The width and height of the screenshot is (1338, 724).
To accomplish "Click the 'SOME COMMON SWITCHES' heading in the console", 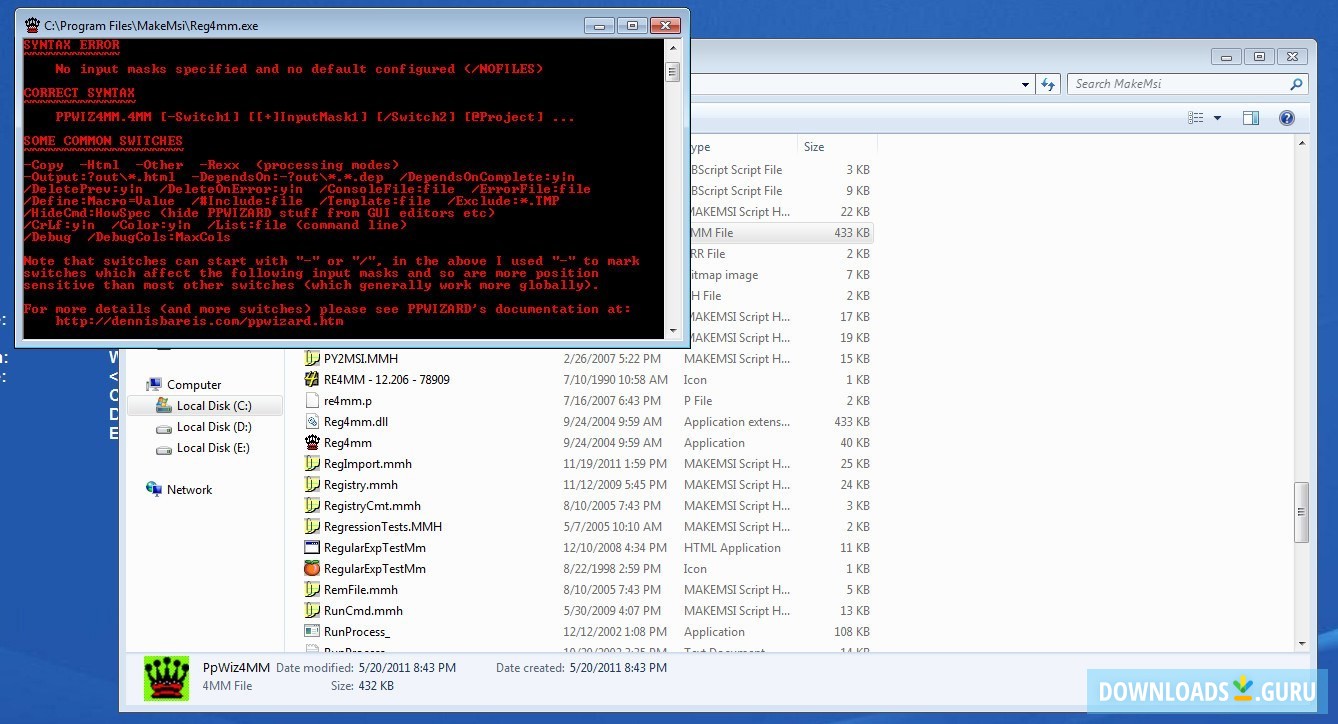I will tap(103, 141).
